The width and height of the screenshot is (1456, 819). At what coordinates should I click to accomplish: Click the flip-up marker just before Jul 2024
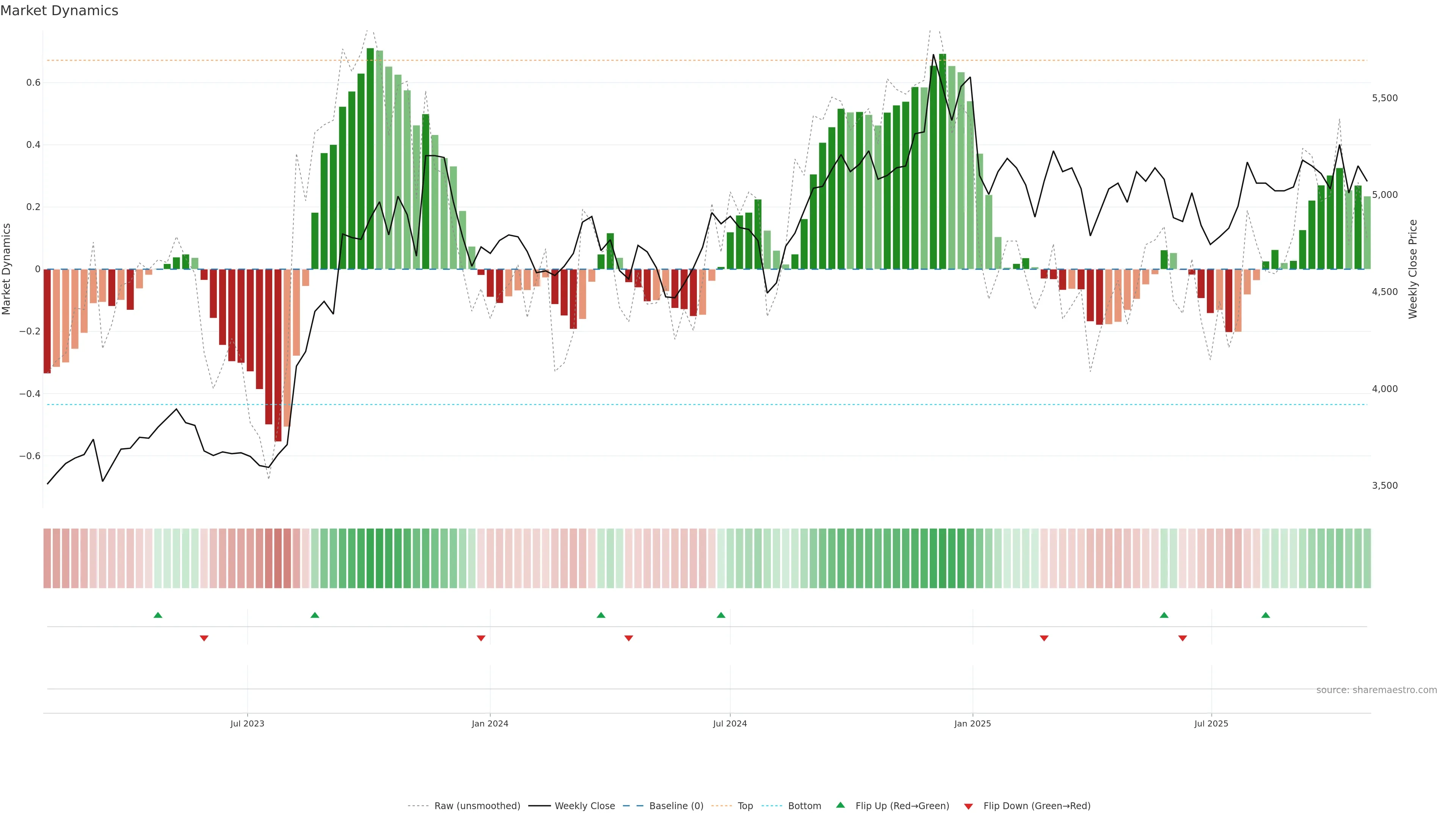721,615
